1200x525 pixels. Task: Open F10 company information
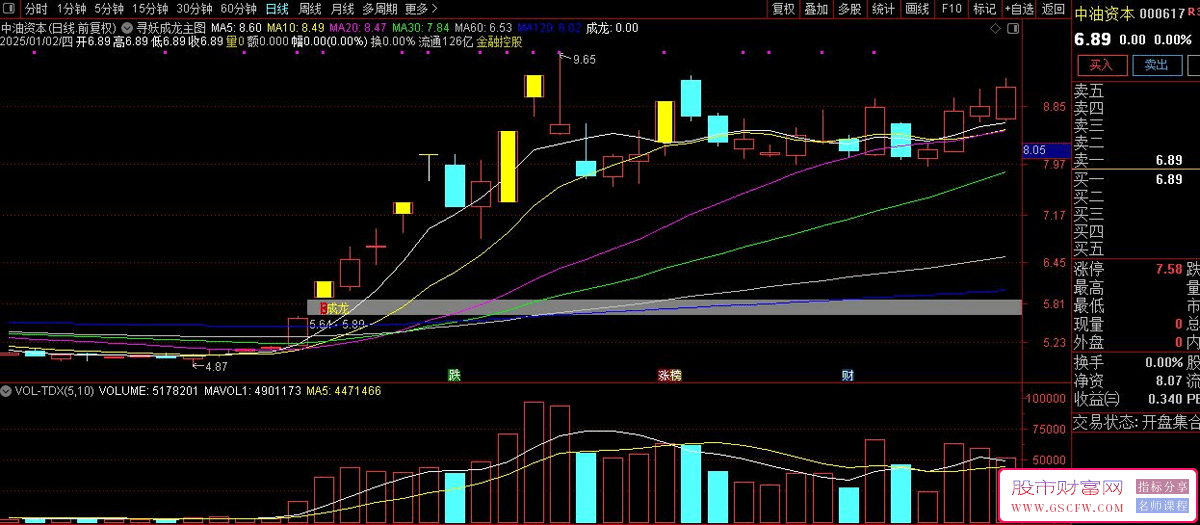tap(951, 9)
